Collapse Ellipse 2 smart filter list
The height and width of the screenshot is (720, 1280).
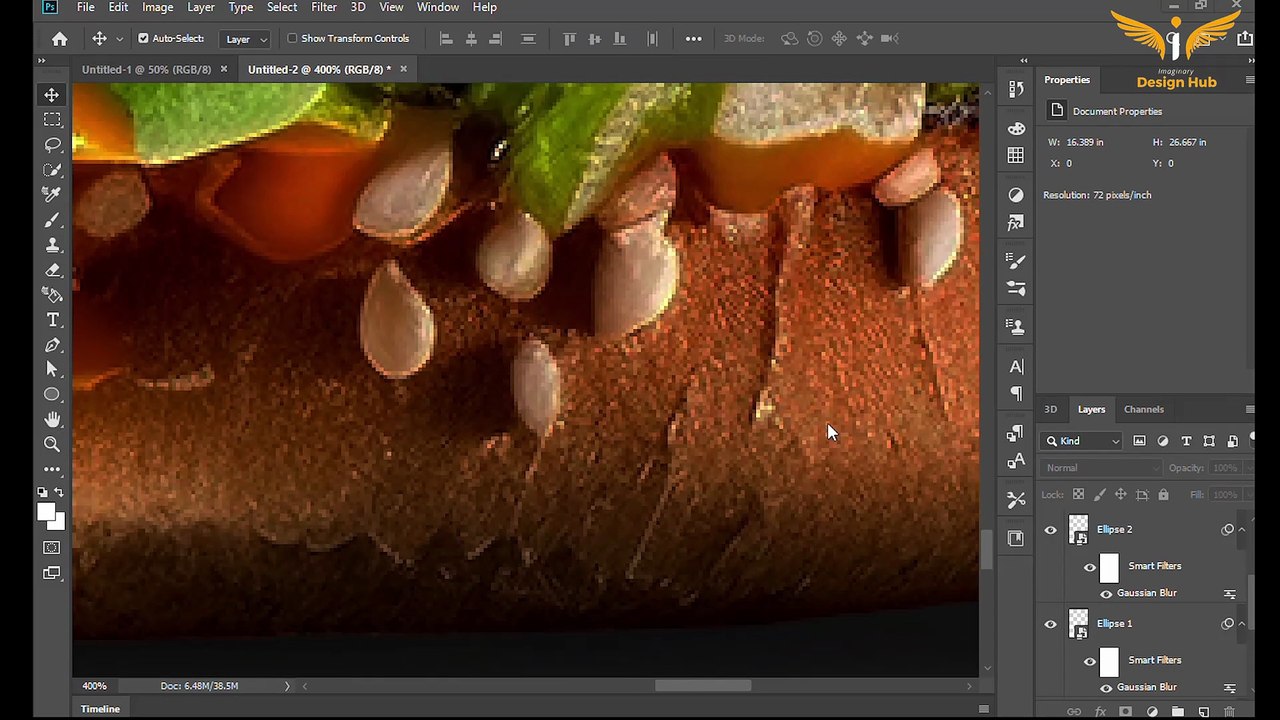coord(1242,529)
